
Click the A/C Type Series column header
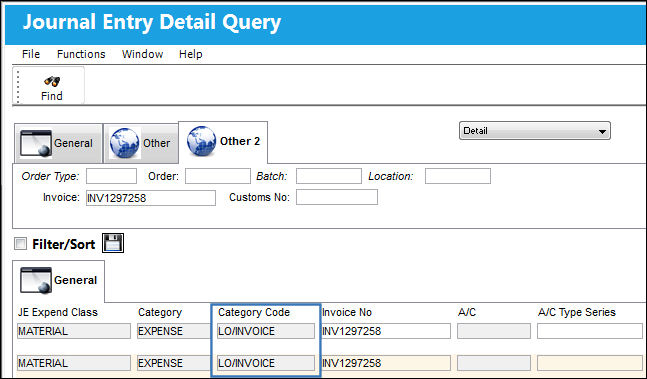click(577, 313)
